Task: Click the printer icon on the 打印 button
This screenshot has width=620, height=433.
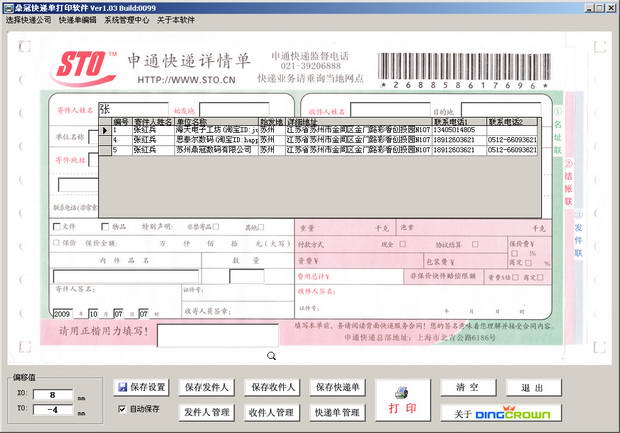Action: 402,393
